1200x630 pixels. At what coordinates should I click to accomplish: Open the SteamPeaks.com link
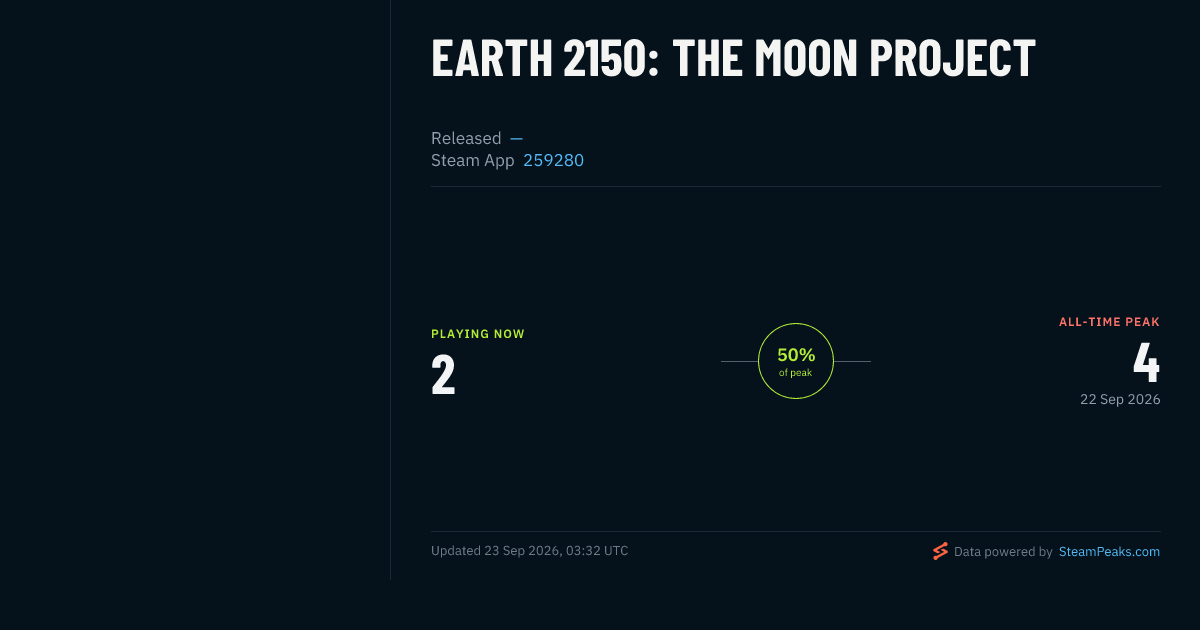(x=1109, y=551)
